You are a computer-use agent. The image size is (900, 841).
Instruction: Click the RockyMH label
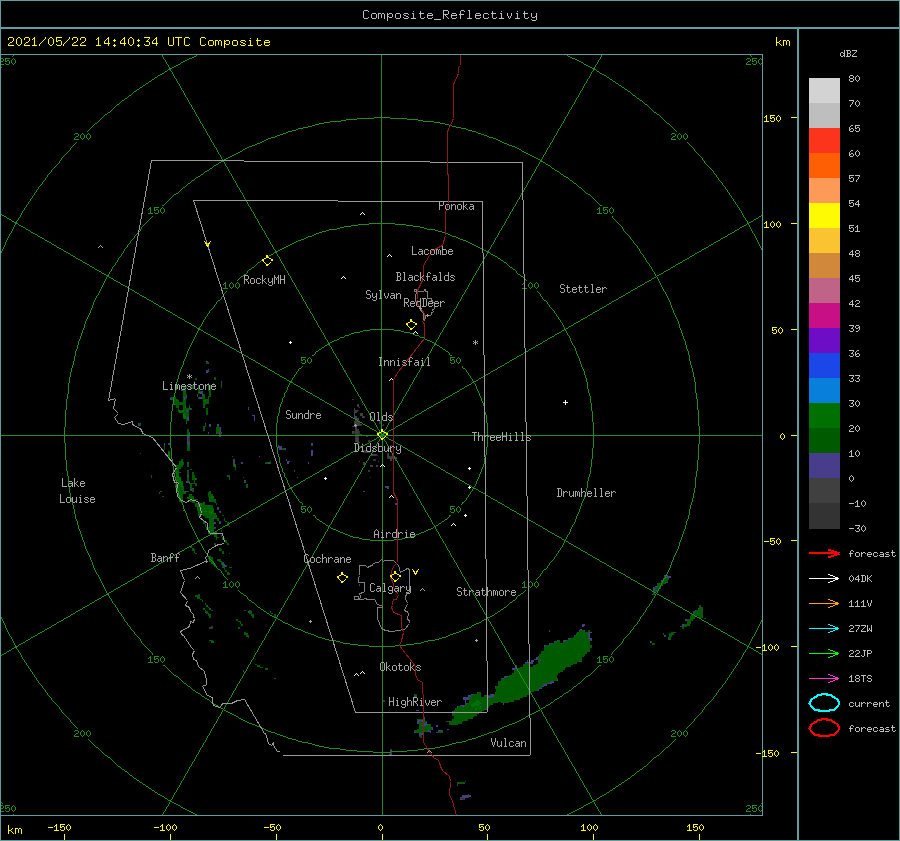point(264,280)
